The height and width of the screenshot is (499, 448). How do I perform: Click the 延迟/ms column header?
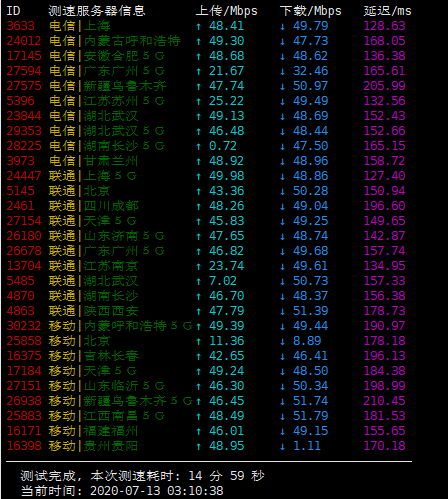tap(387, 11)
